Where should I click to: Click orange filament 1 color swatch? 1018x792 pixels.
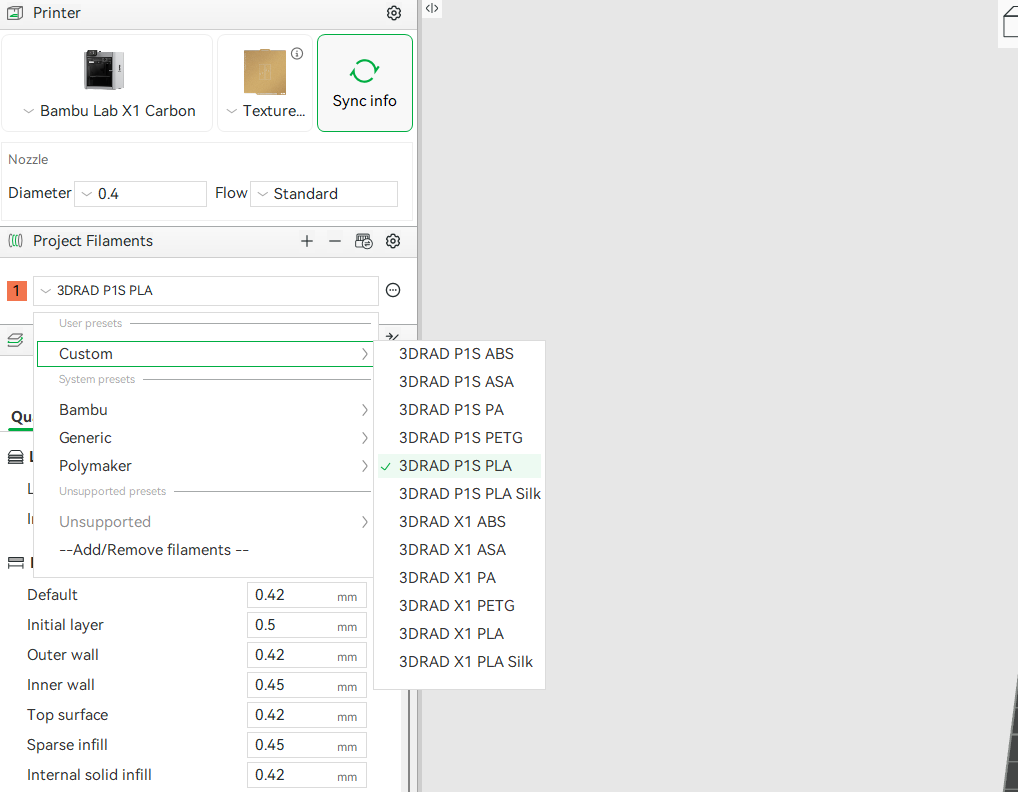pyautogui.click(x=17, y=291)
